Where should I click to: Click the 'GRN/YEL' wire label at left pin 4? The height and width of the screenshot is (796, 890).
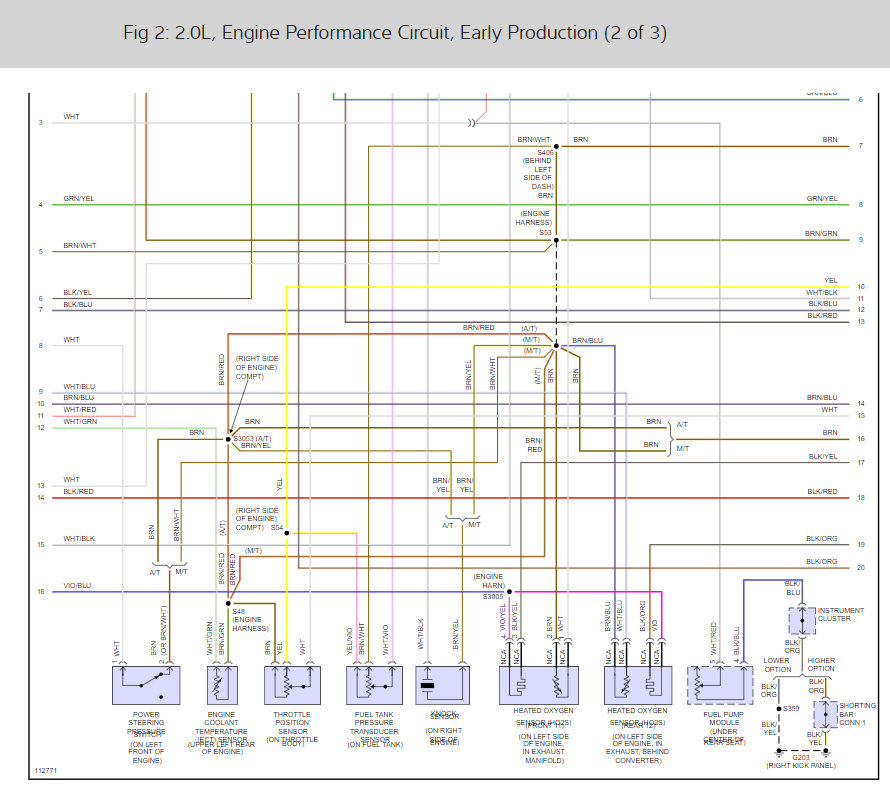coord(79,198)
